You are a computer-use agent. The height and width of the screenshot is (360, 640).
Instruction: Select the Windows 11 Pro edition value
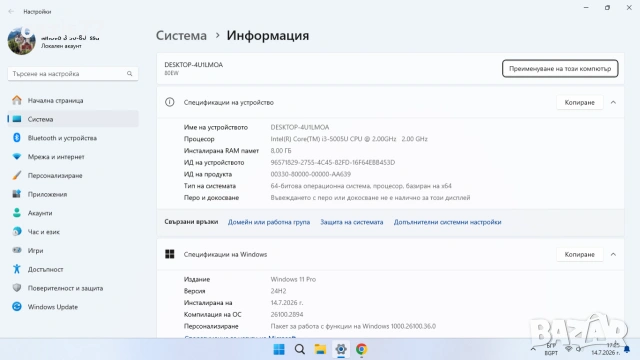click(x=293, y=280)
